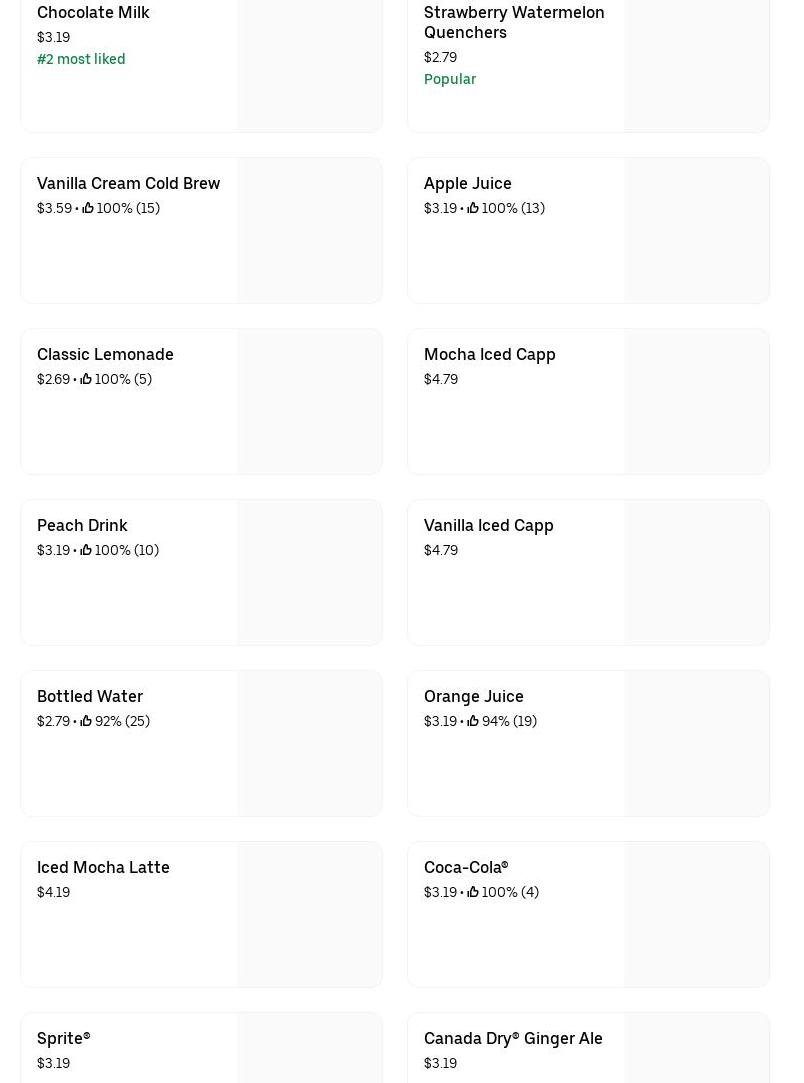804x1083 pixels.
Task: Click the Peach Drink product image
Action: [310, 573]
